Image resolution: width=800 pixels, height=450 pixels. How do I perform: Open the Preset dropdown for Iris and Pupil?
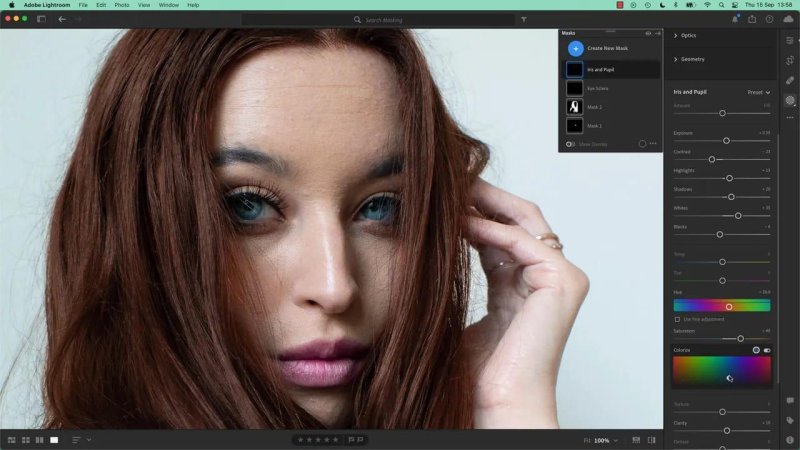pyautogui.click(x=759, y=92)
